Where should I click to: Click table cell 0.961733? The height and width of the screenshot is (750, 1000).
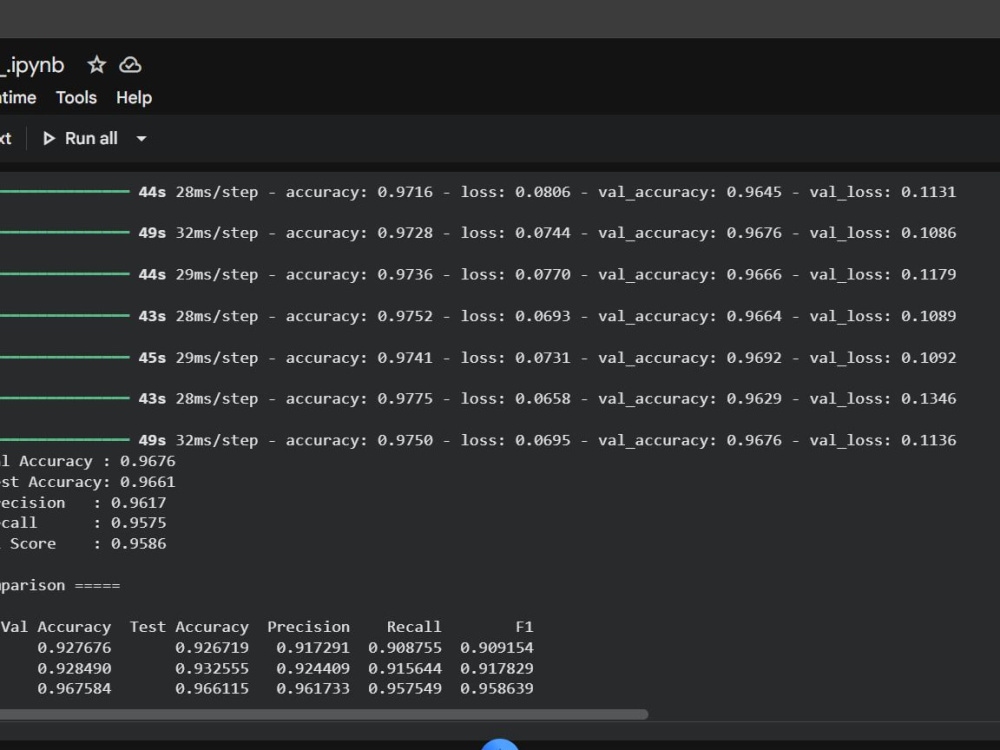click(312, 689)
